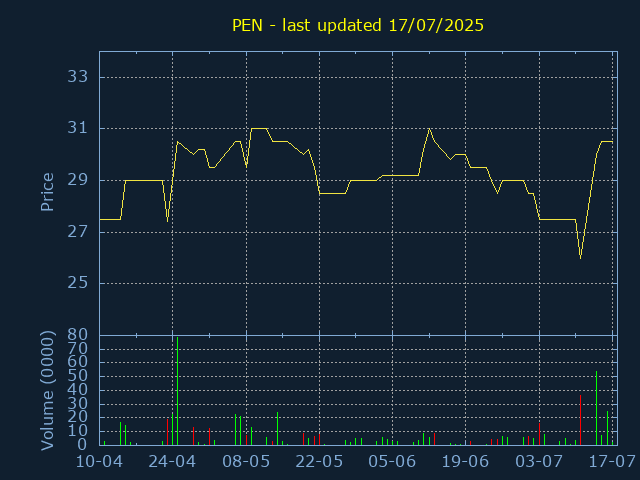
Task: Click the chart title PEN last updated
Action: [358, 25]
